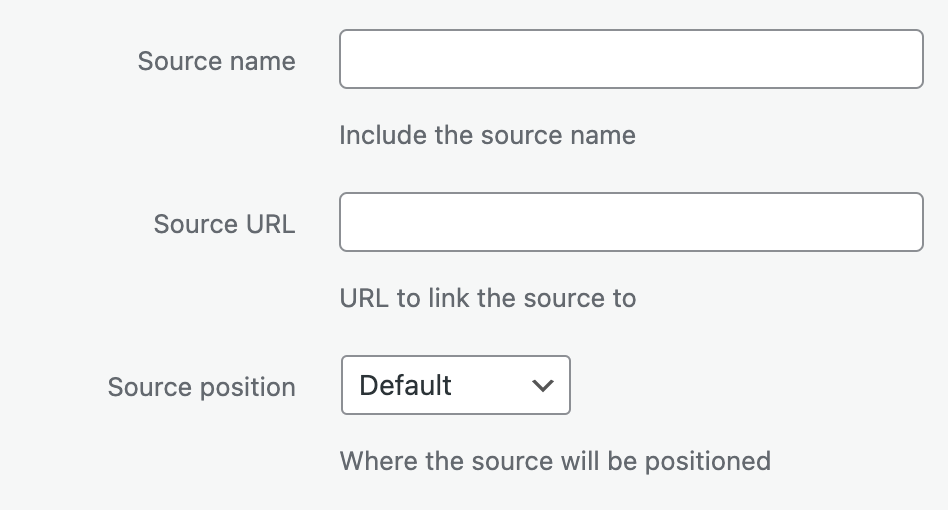Click the 'Source position' label
Image resolution: width=948 pixels, height=510 pixels.
(201, 387)
